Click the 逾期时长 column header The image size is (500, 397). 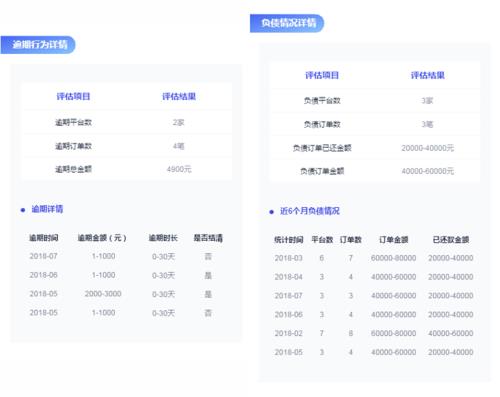point(163,238)
